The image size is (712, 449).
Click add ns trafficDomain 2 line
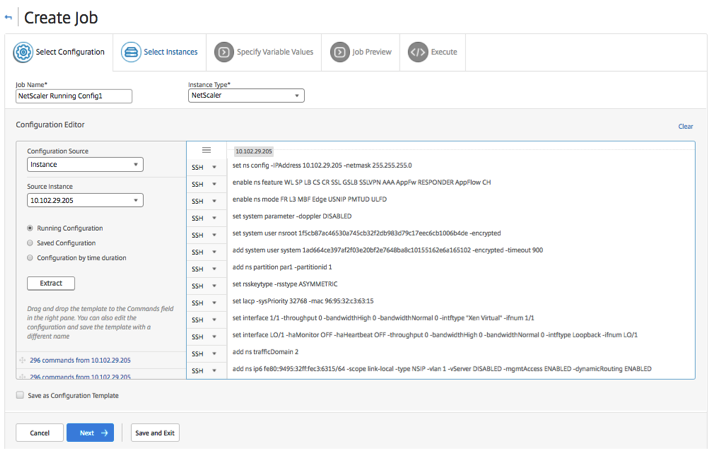(x=265, y=352)
